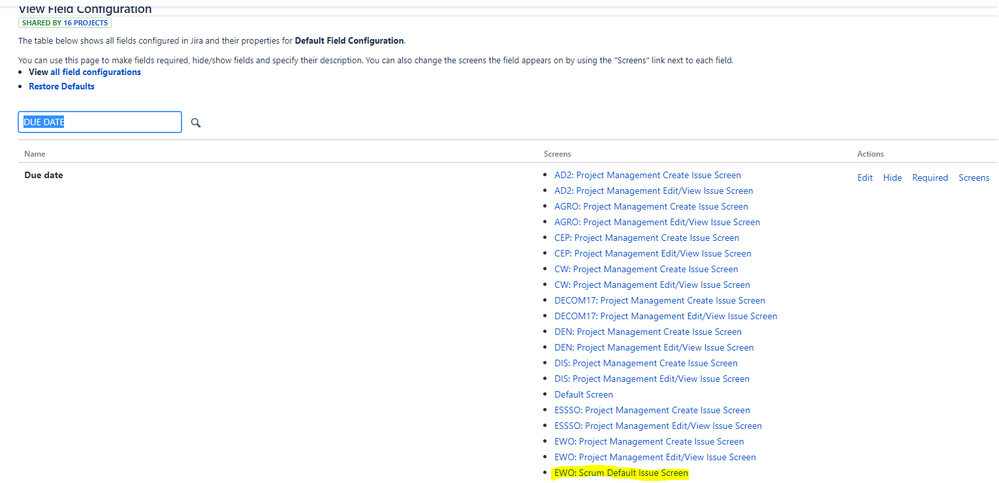The width and height of the screenshot is (999, 483).
Task: Focus the DUE DATE search field
Action: 100,122
